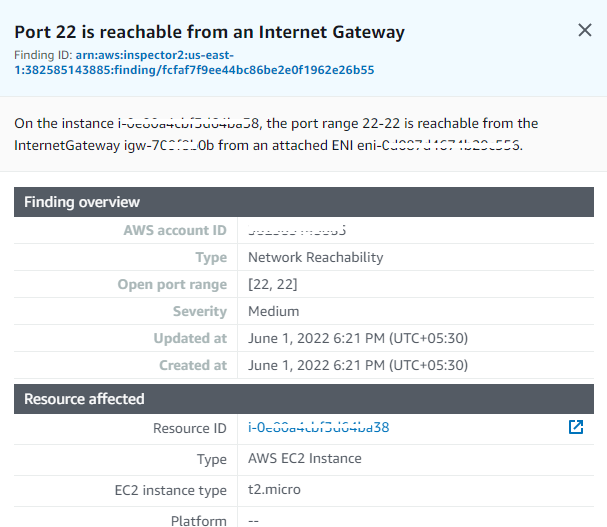607x527 pixels.
Task: Click the Severity row label
Action: click(200, 311)
